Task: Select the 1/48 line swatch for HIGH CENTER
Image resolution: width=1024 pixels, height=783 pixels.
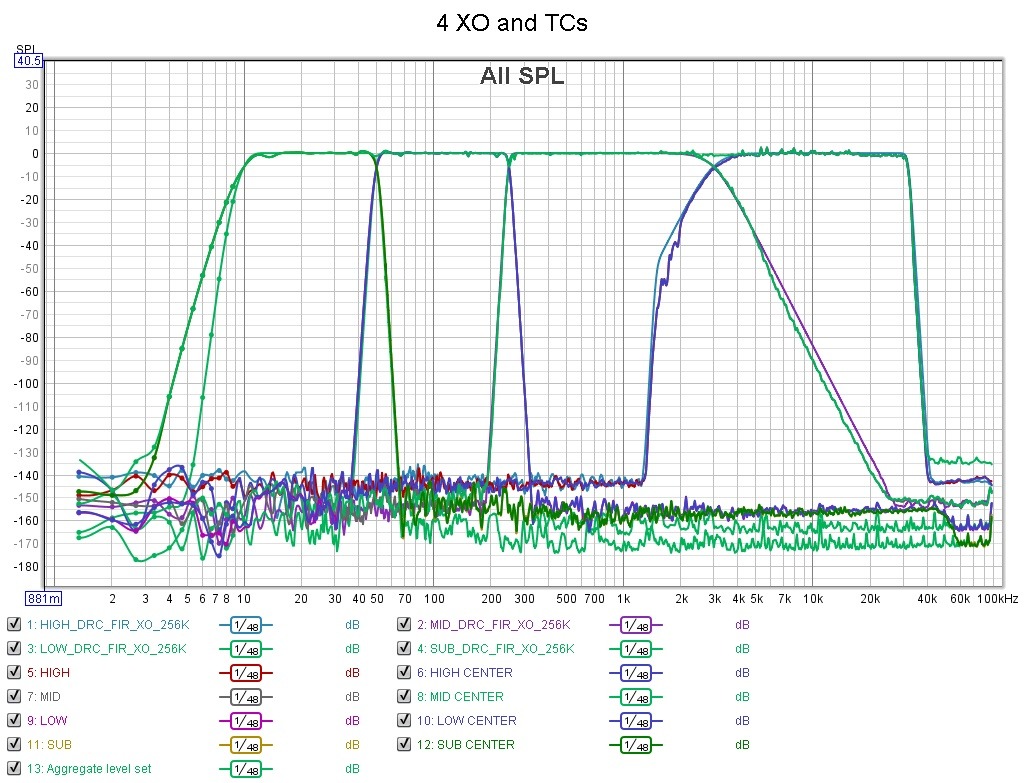Action: click(636, 673)
